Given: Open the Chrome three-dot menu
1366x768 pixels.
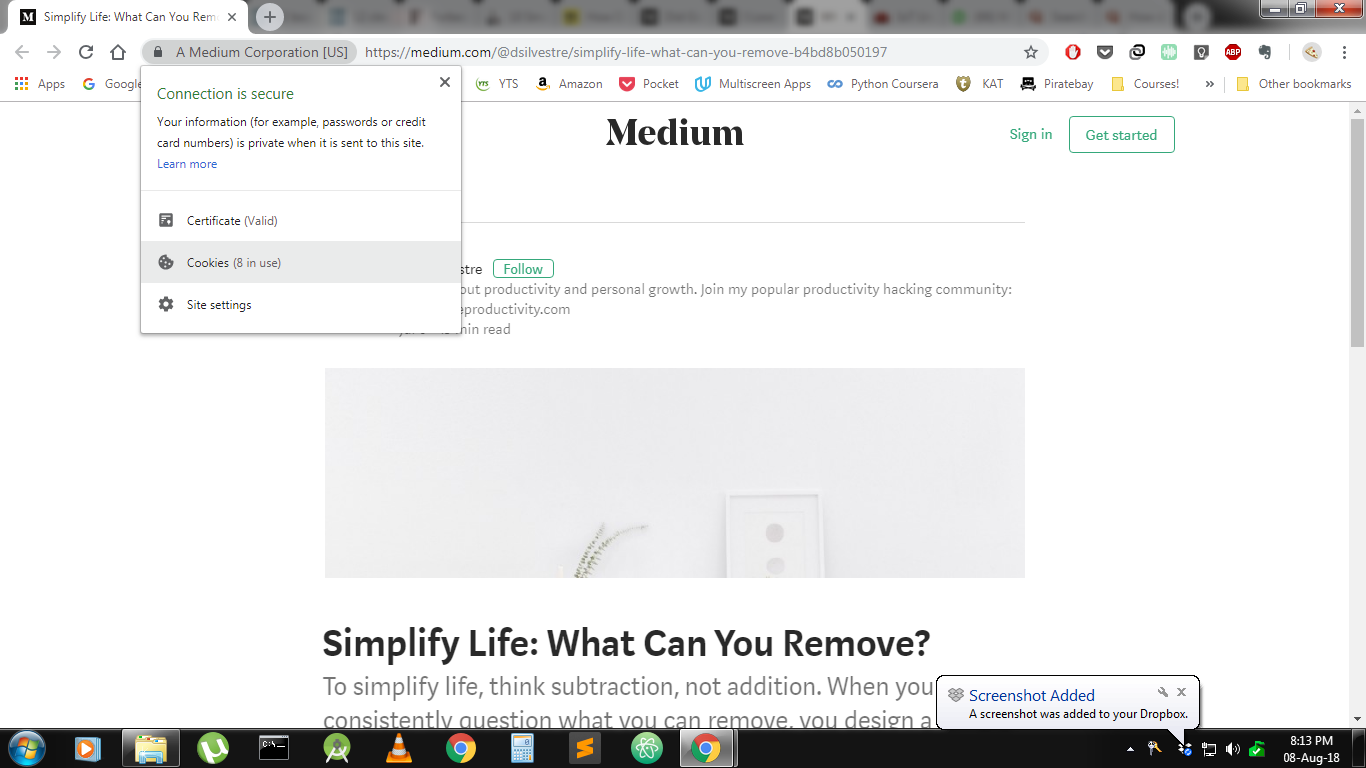Looking at the screenshot, I should [1344, 52].
